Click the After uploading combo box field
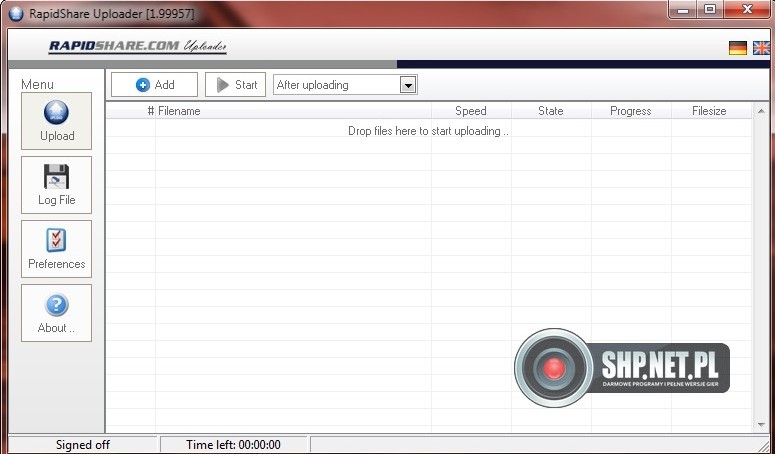 tap(345, 85)
